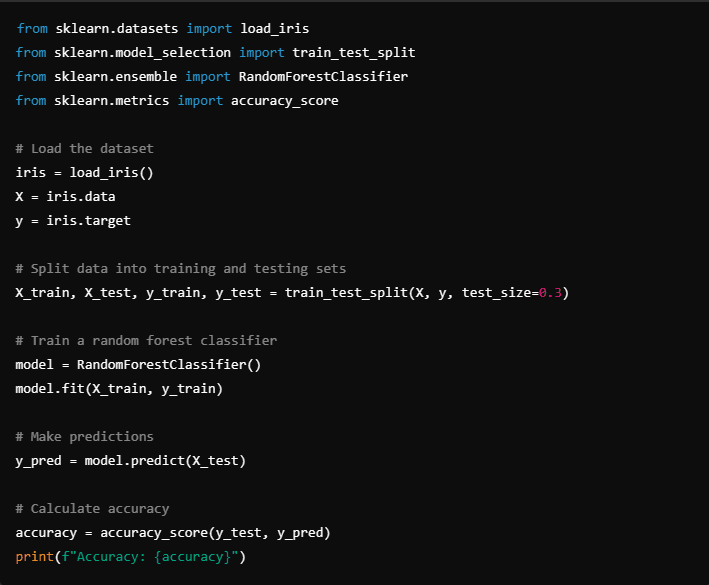Image resolution: width=709 pixels, height=585 pixels.
Task: Click the orange 'print' keyword
Action: tap(34, 557)
